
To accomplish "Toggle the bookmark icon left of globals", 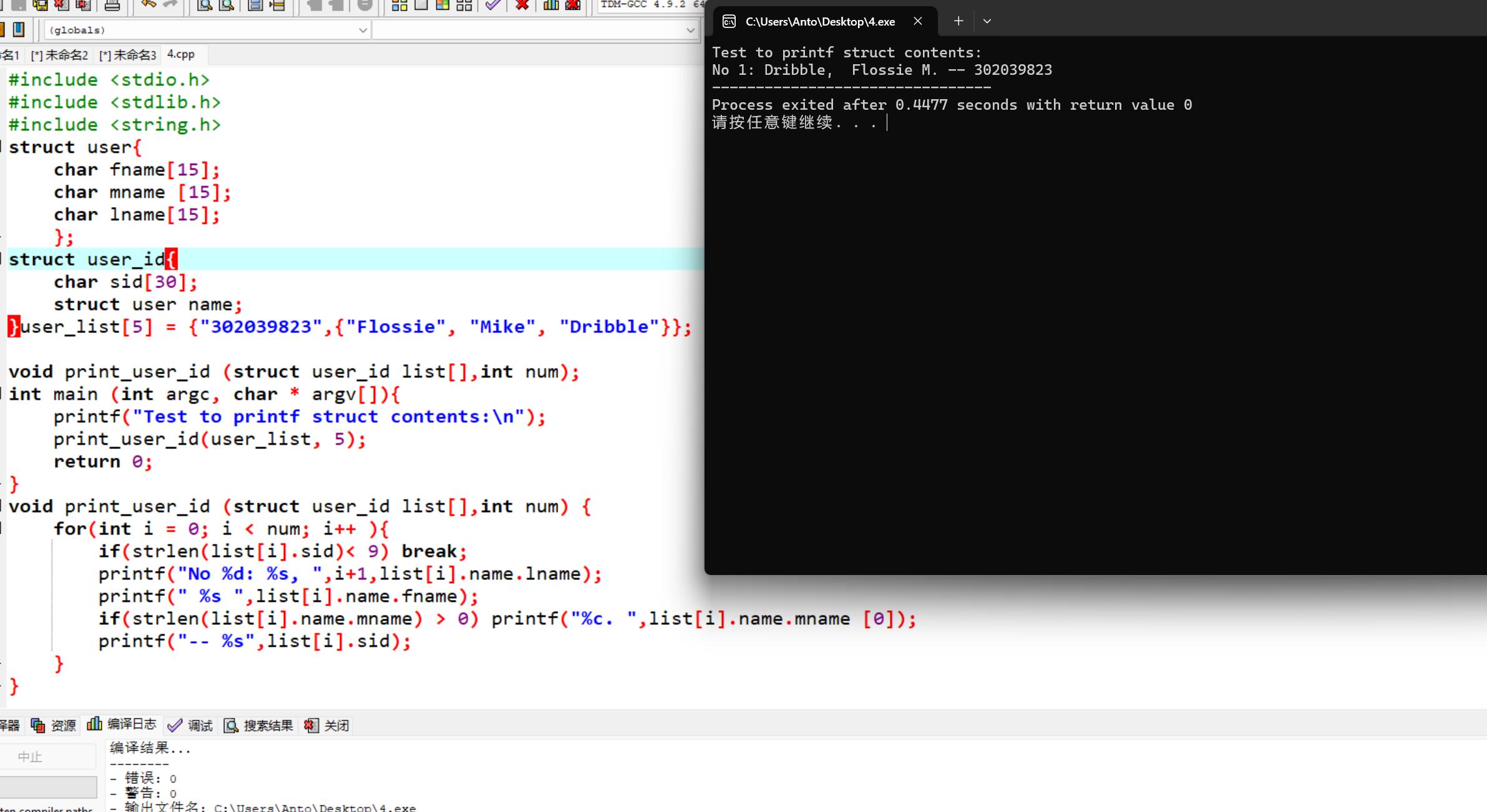I will tap(19, 29).
